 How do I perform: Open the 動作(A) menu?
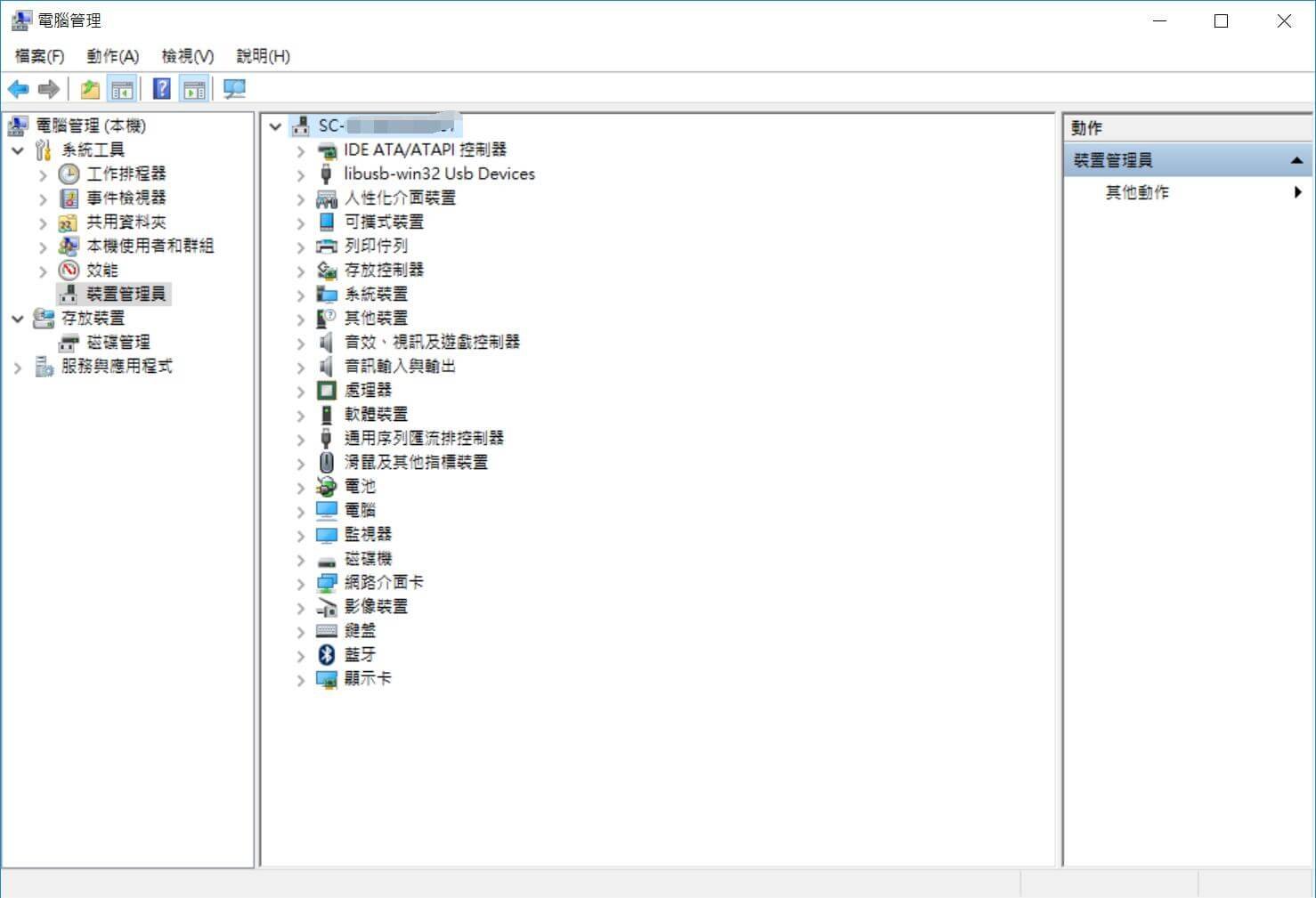[112, 56]
